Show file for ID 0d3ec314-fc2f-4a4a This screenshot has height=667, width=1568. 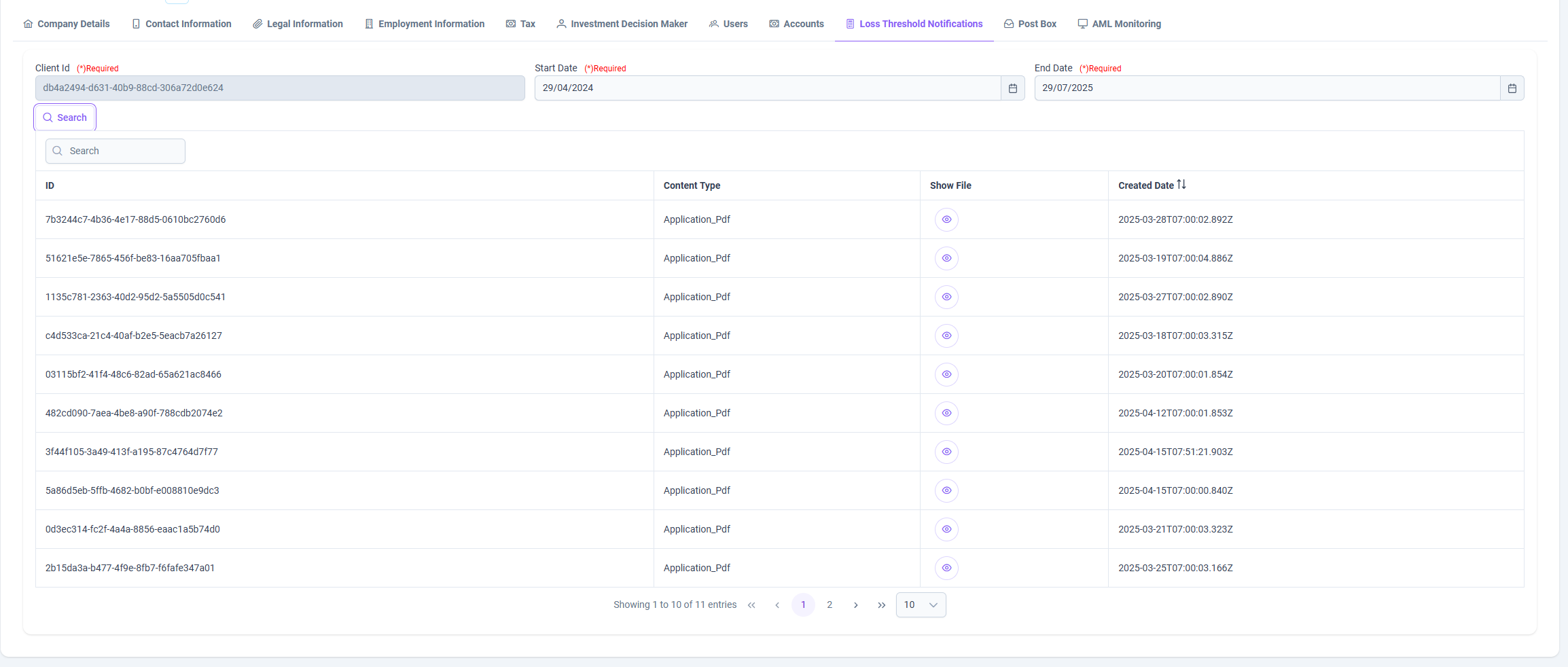point(946,529)
